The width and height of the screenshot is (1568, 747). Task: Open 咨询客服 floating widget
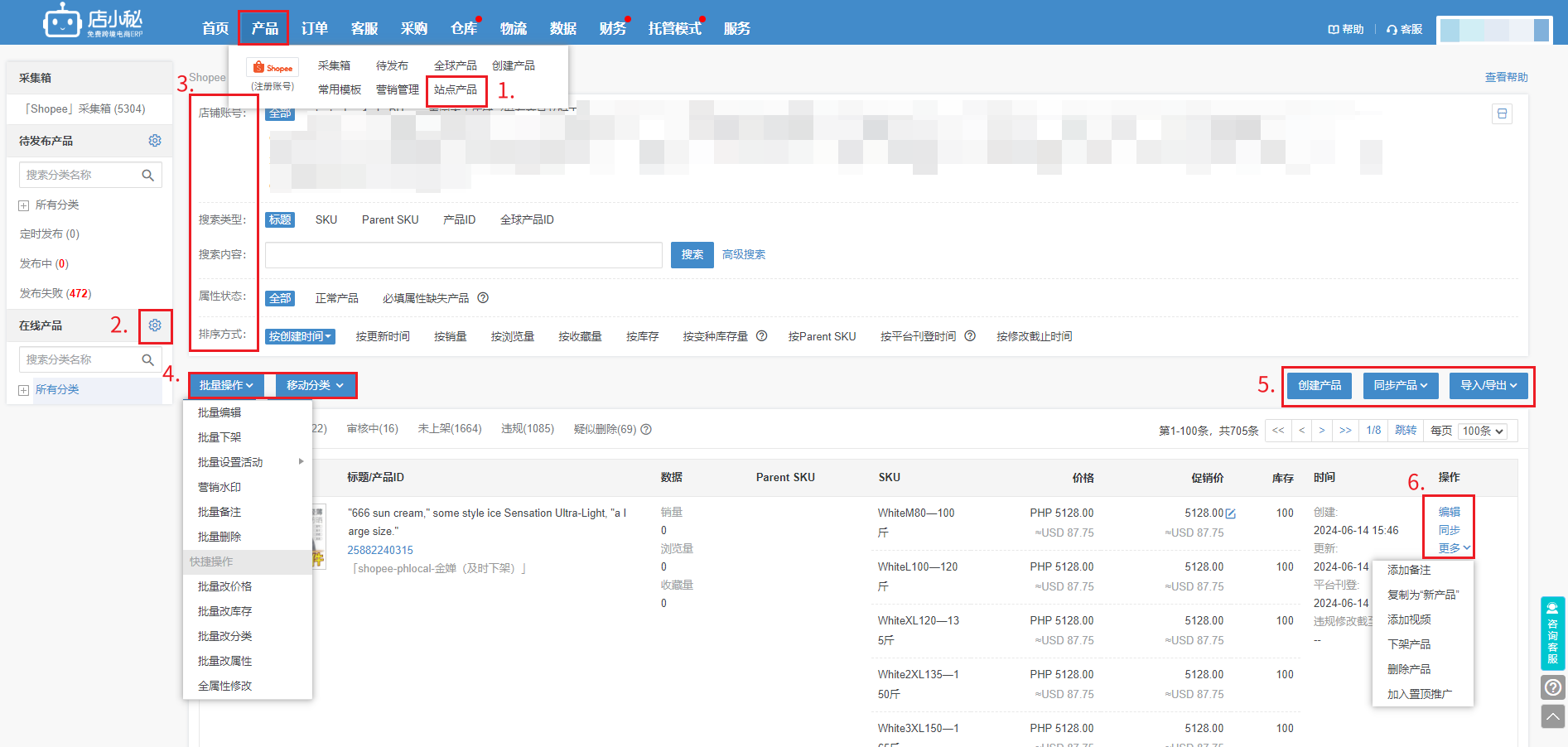[1553, 633]
